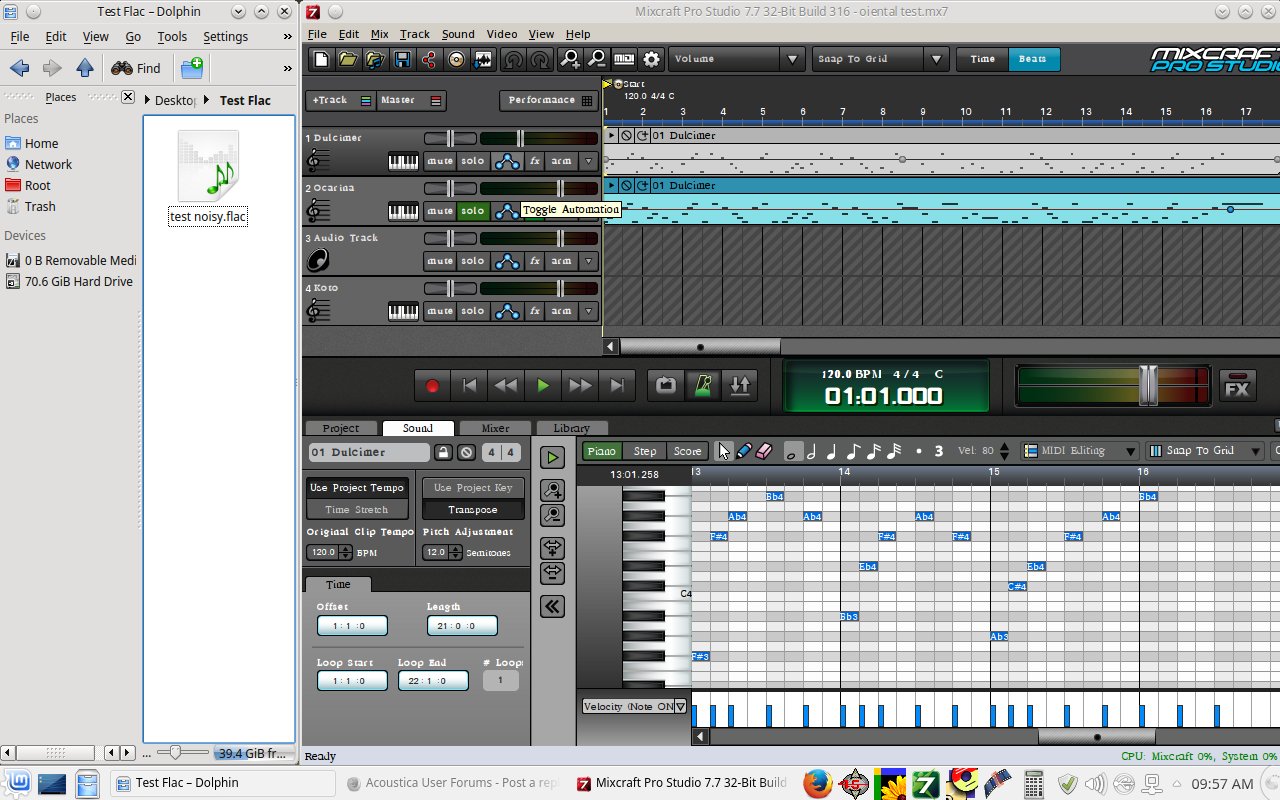
Task: Switch to the Library tab
Action: click(x=572, y=428)
